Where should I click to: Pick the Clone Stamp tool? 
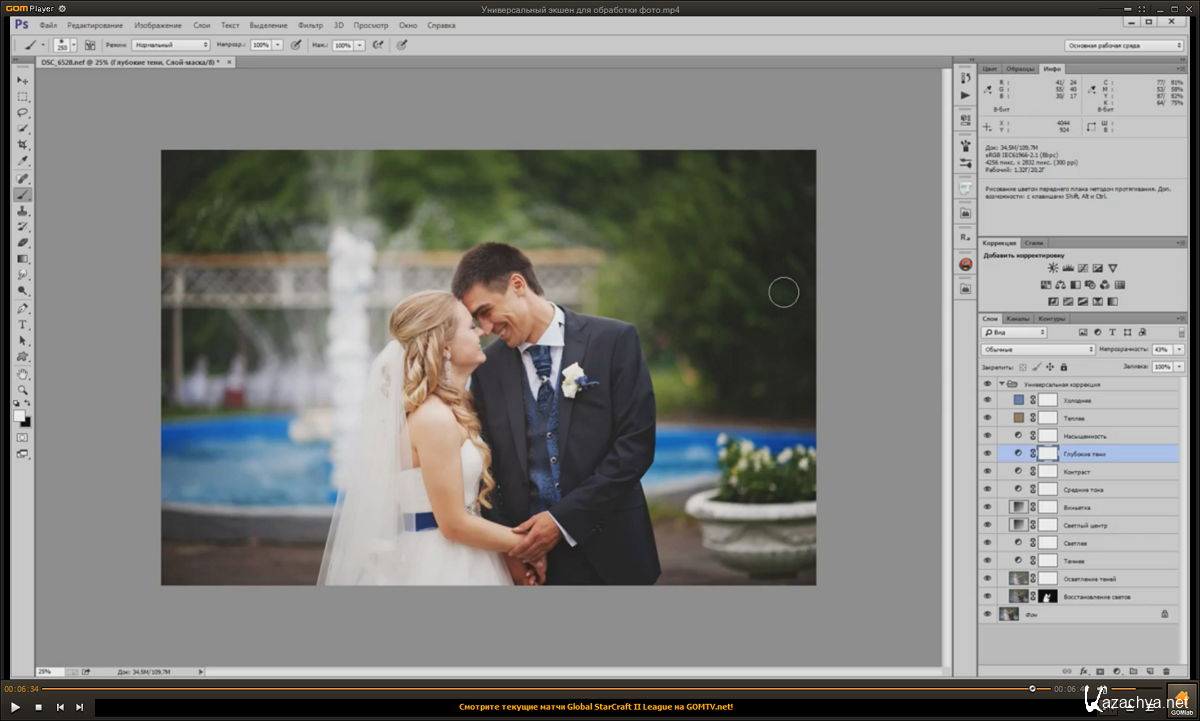pyautogui.click(x=23, y=211)
